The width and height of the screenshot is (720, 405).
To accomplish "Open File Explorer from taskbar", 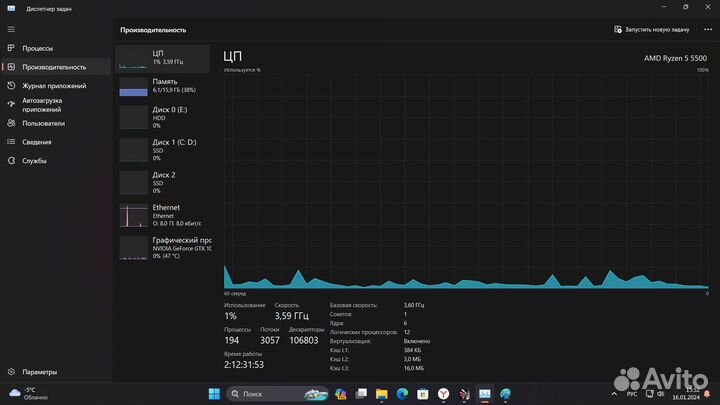I will click(x=382, y=394).
